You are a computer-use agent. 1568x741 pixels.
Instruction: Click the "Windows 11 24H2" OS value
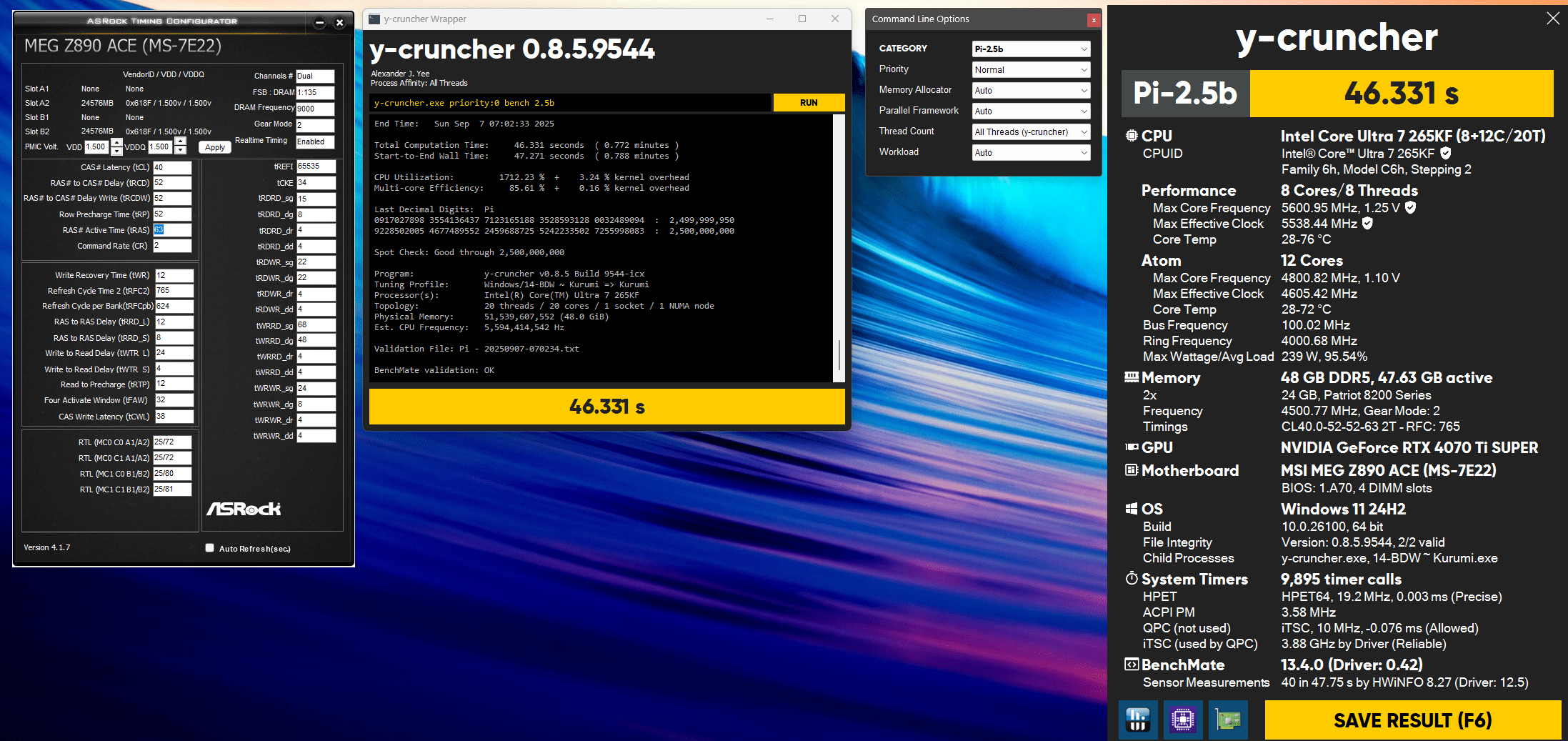[1343, 509]
